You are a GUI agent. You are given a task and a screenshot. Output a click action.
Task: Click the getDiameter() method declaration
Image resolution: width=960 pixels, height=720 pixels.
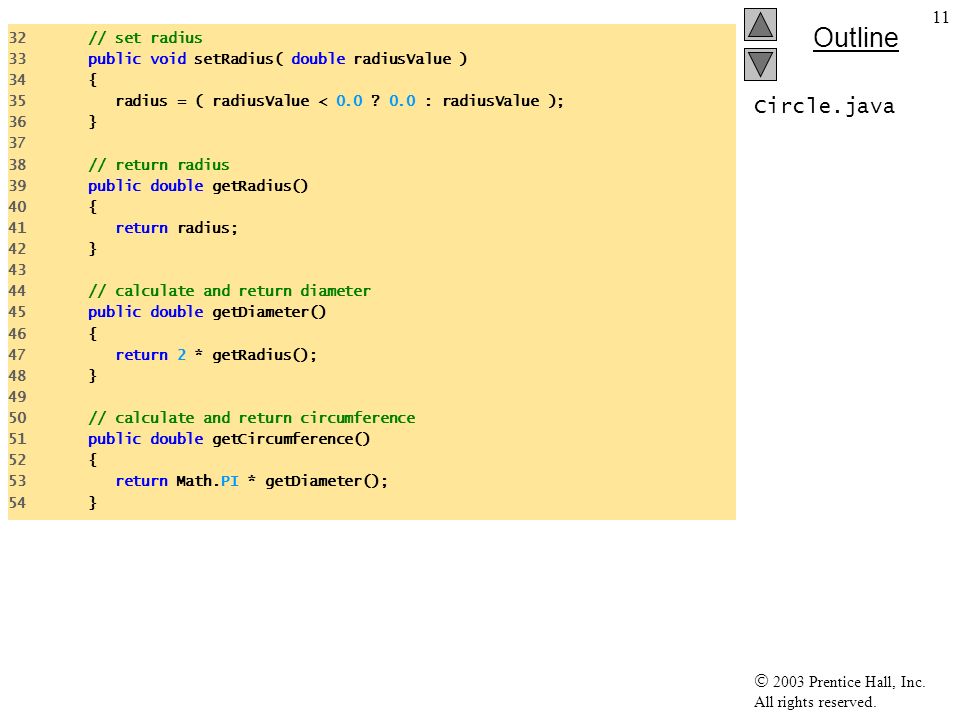click(207, 312)
